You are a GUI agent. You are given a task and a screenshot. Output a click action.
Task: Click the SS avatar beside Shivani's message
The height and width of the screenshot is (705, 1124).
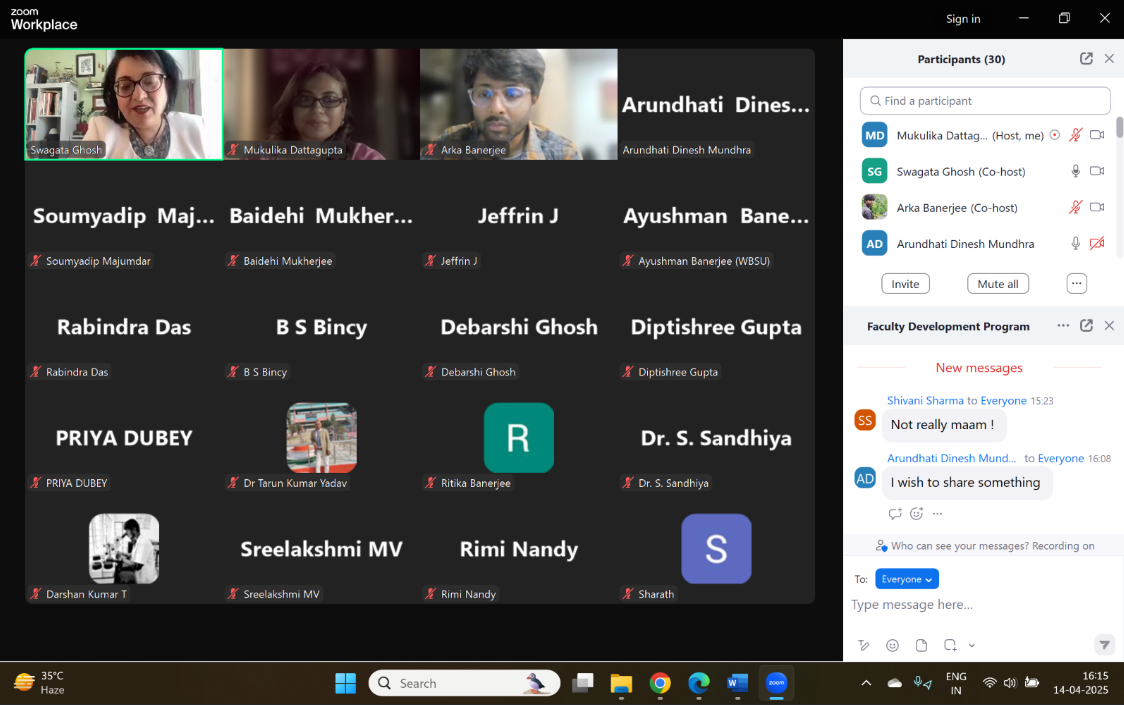click(x=865, y=420)
